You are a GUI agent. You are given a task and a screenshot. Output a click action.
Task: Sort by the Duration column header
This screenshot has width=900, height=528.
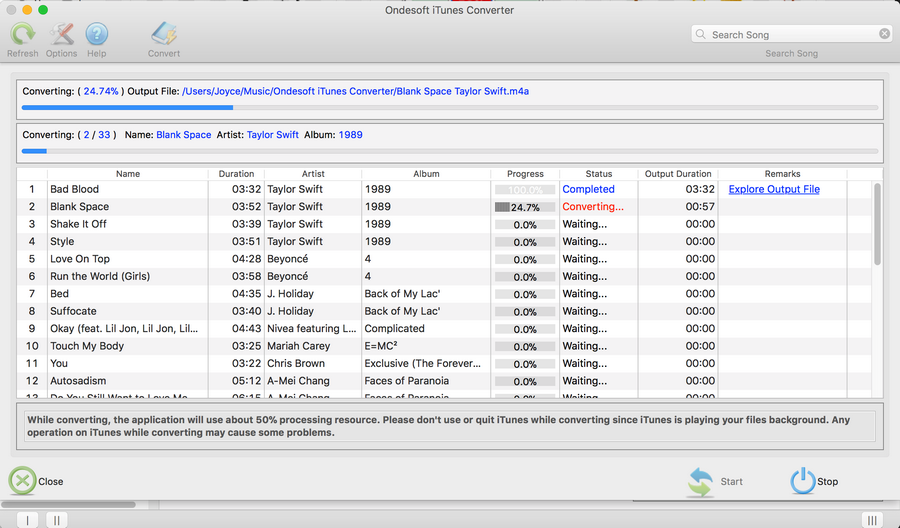[x=236, y=174]
